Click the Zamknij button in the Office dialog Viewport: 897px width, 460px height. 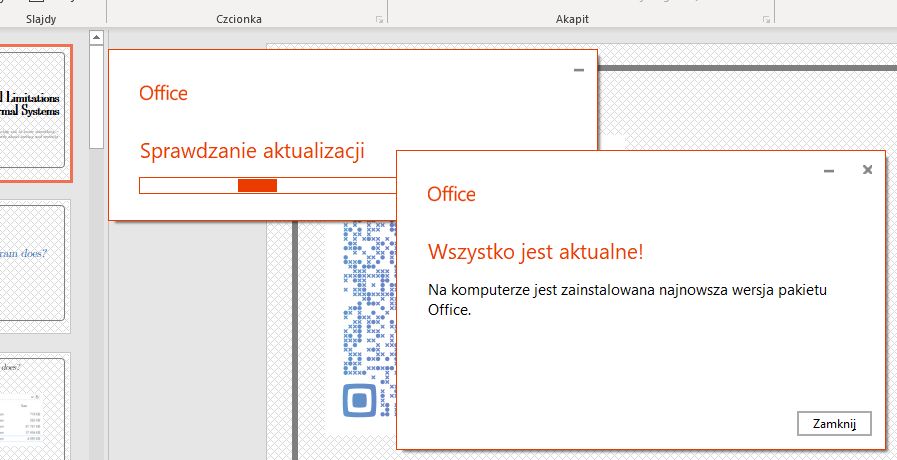tap(834, 423)
